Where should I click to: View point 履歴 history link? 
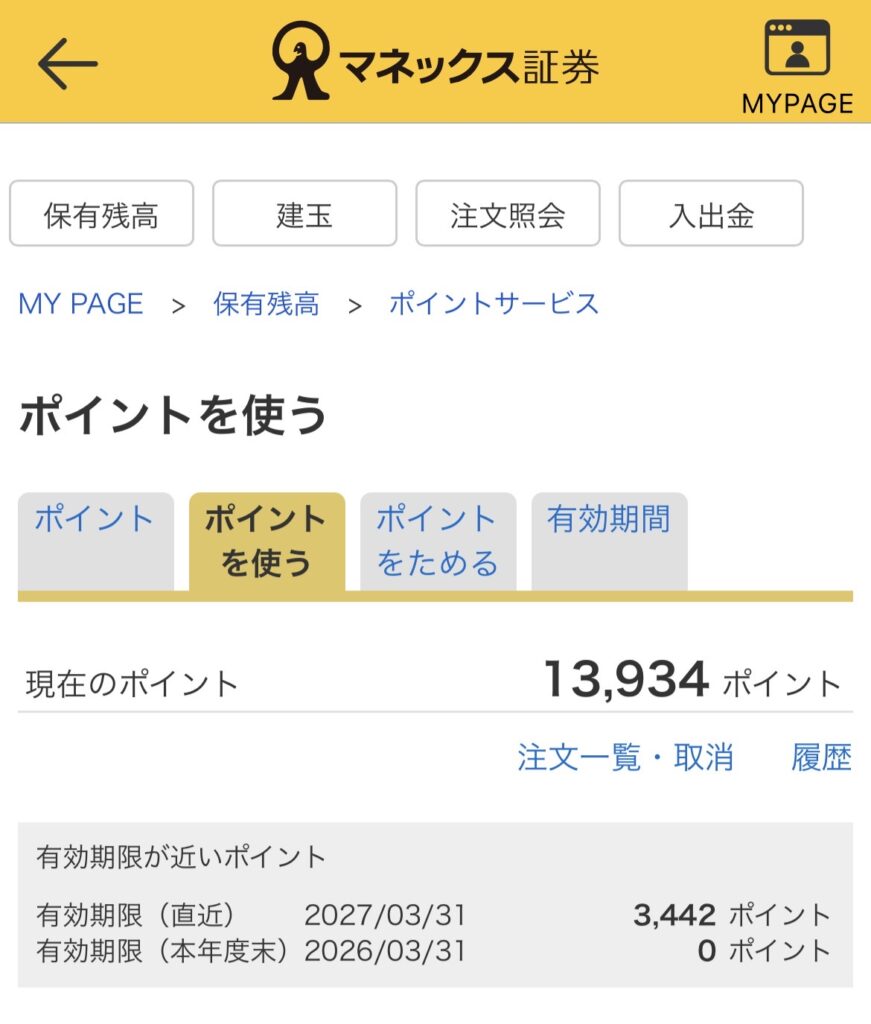coord(821,758)
